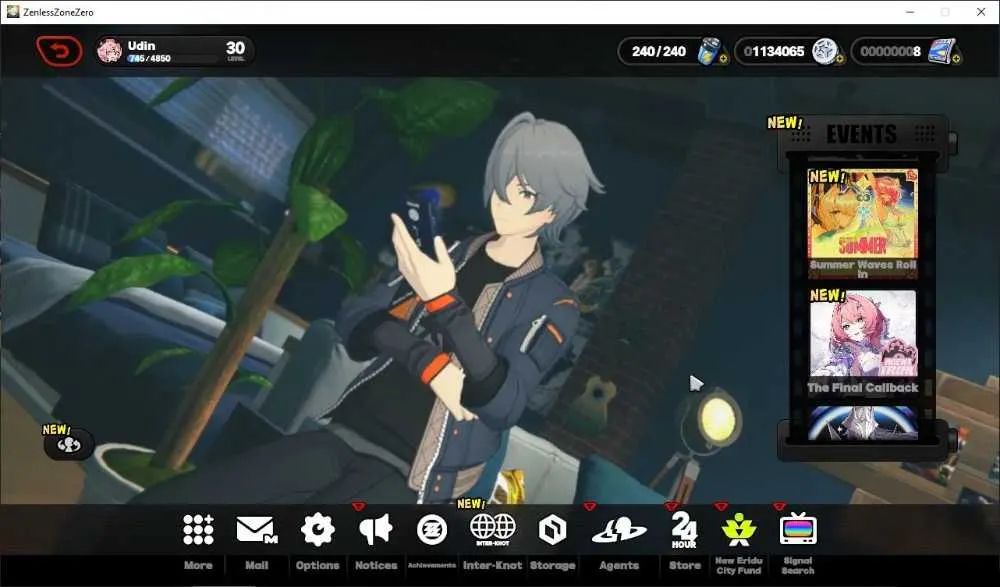Add film currency with the plus icon
Viewport: 1000px width, 587px height.
[957, 59]
